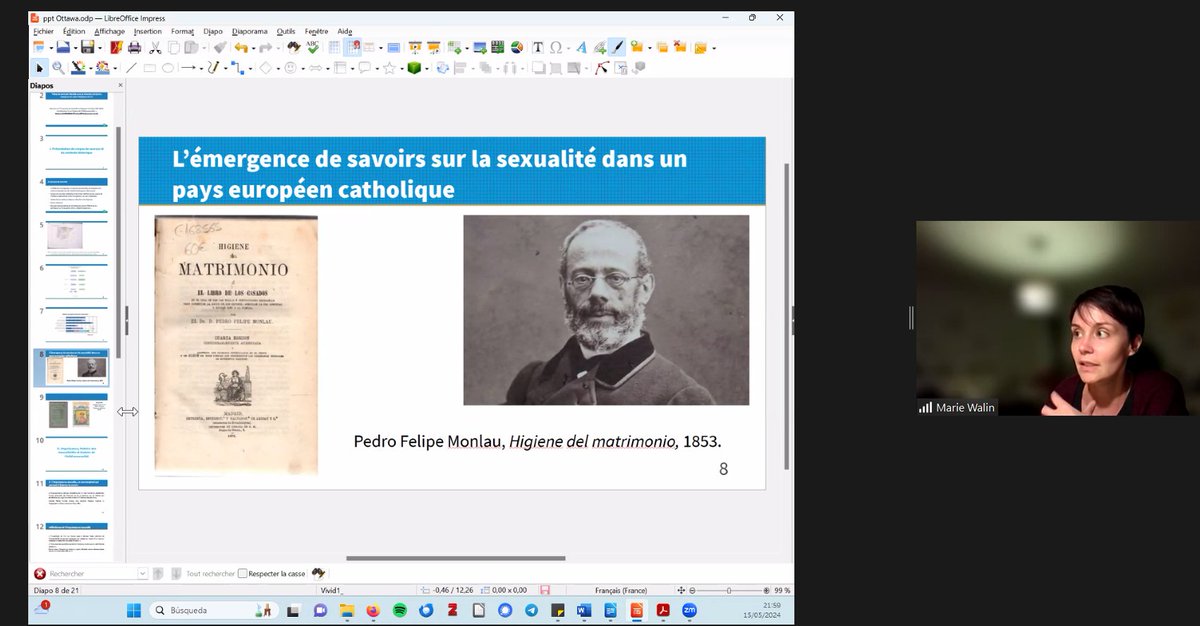This screenshot has height=626, width=1200.
Task: Click the horizontal scrollbar below the slide
Action: tap(456, 558)
